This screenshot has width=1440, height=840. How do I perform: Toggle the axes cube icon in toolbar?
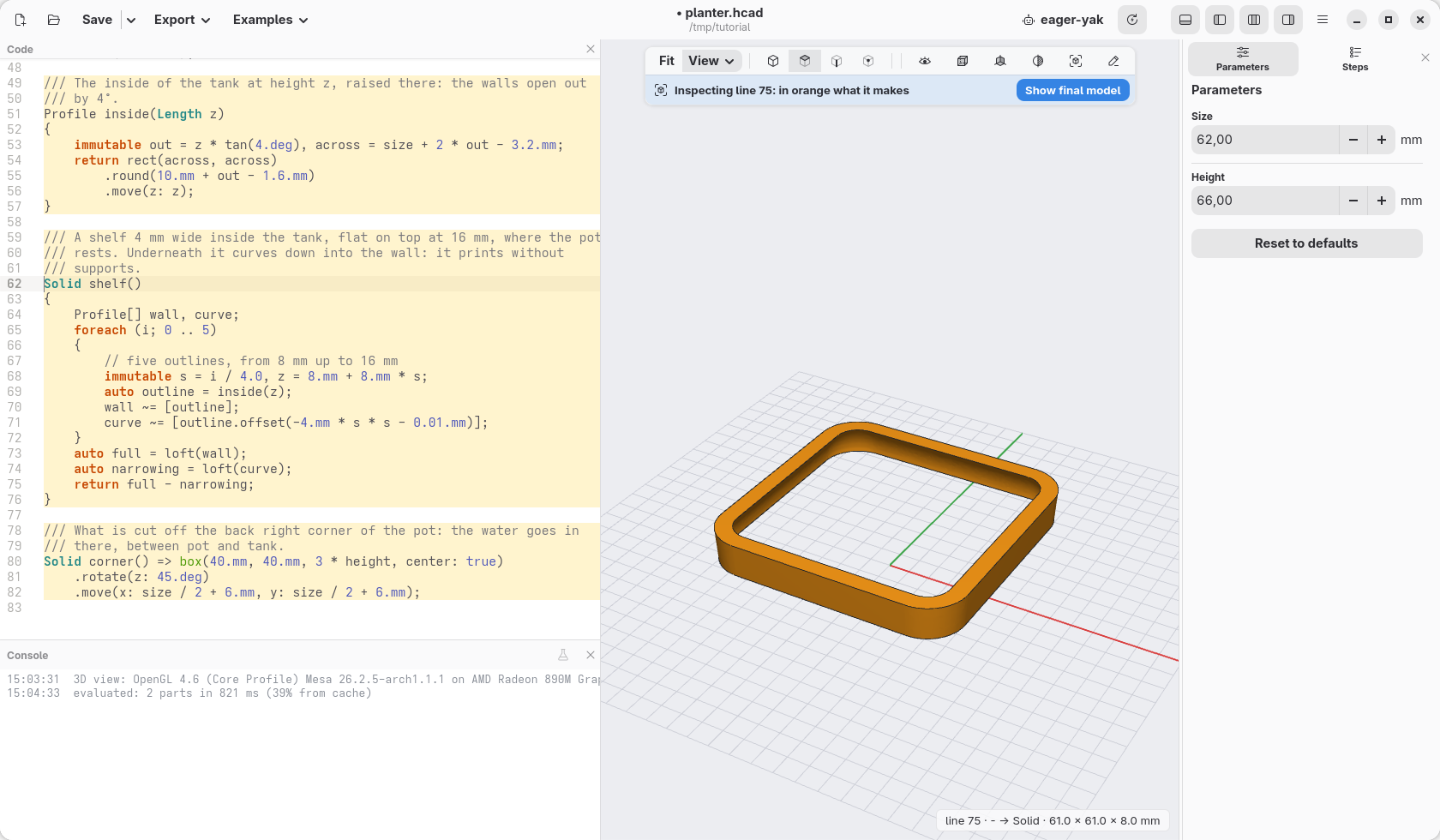[1000, 61]
